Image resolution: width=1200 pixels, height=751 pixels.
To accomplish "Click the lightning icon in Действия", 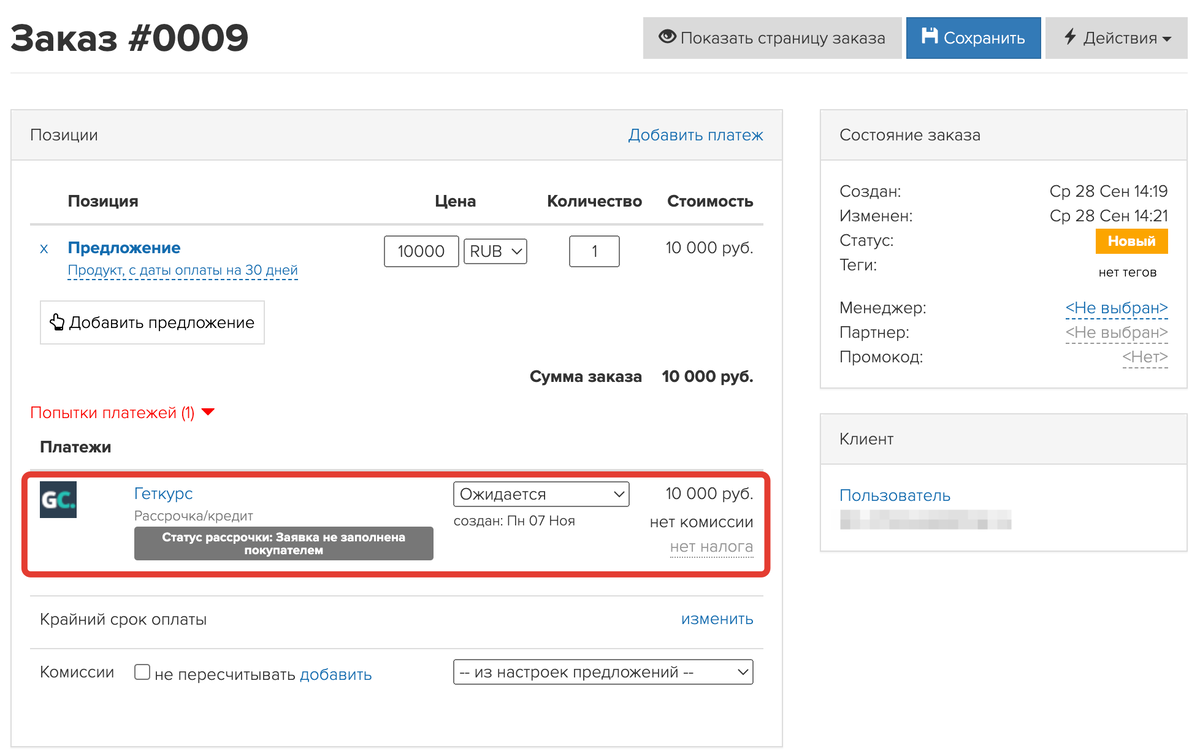I will 1070,38.
